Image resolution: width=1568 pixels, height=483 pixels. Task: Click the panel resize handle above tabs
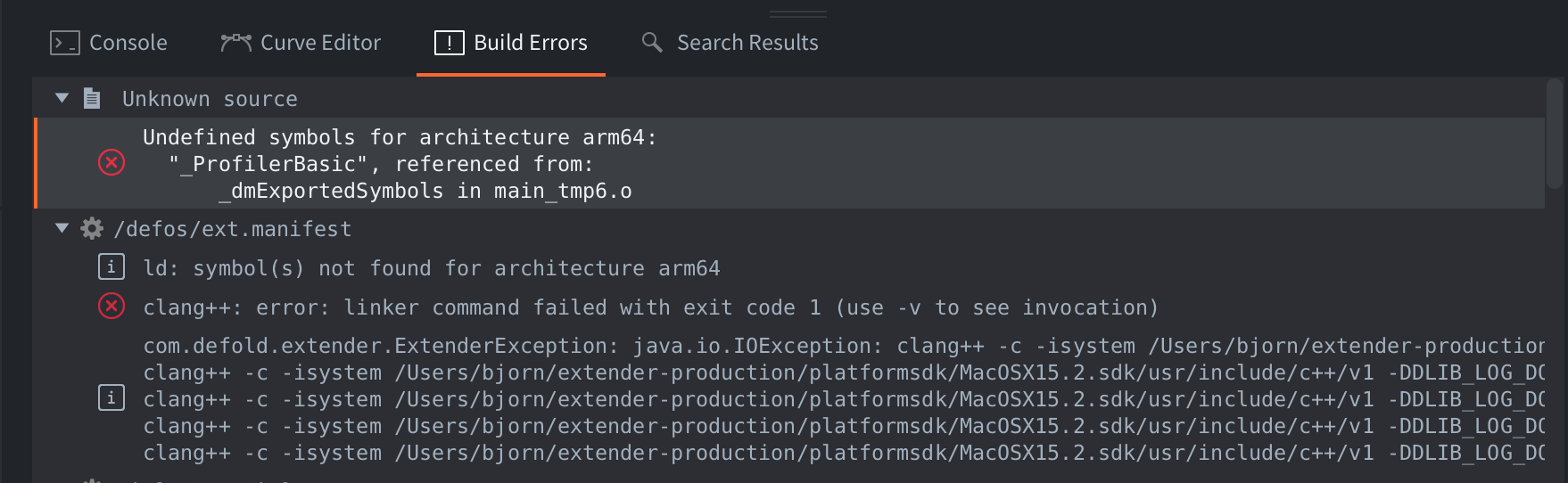coord(798,14)
